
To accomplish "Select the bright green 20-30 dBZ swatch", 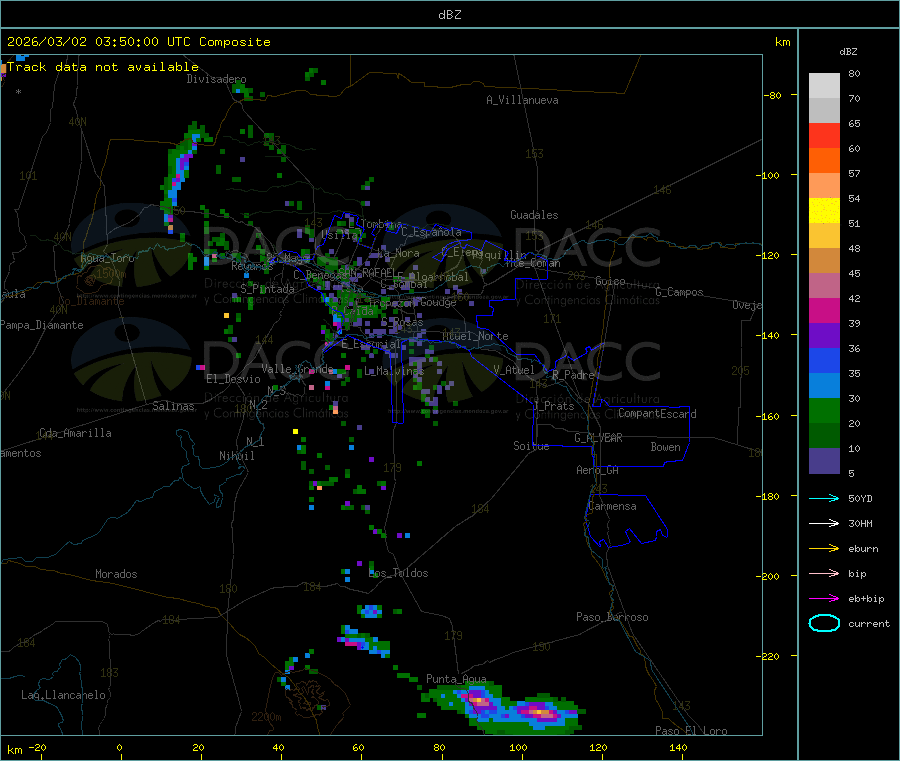I will pyautogui.click(x=824, y=411).
